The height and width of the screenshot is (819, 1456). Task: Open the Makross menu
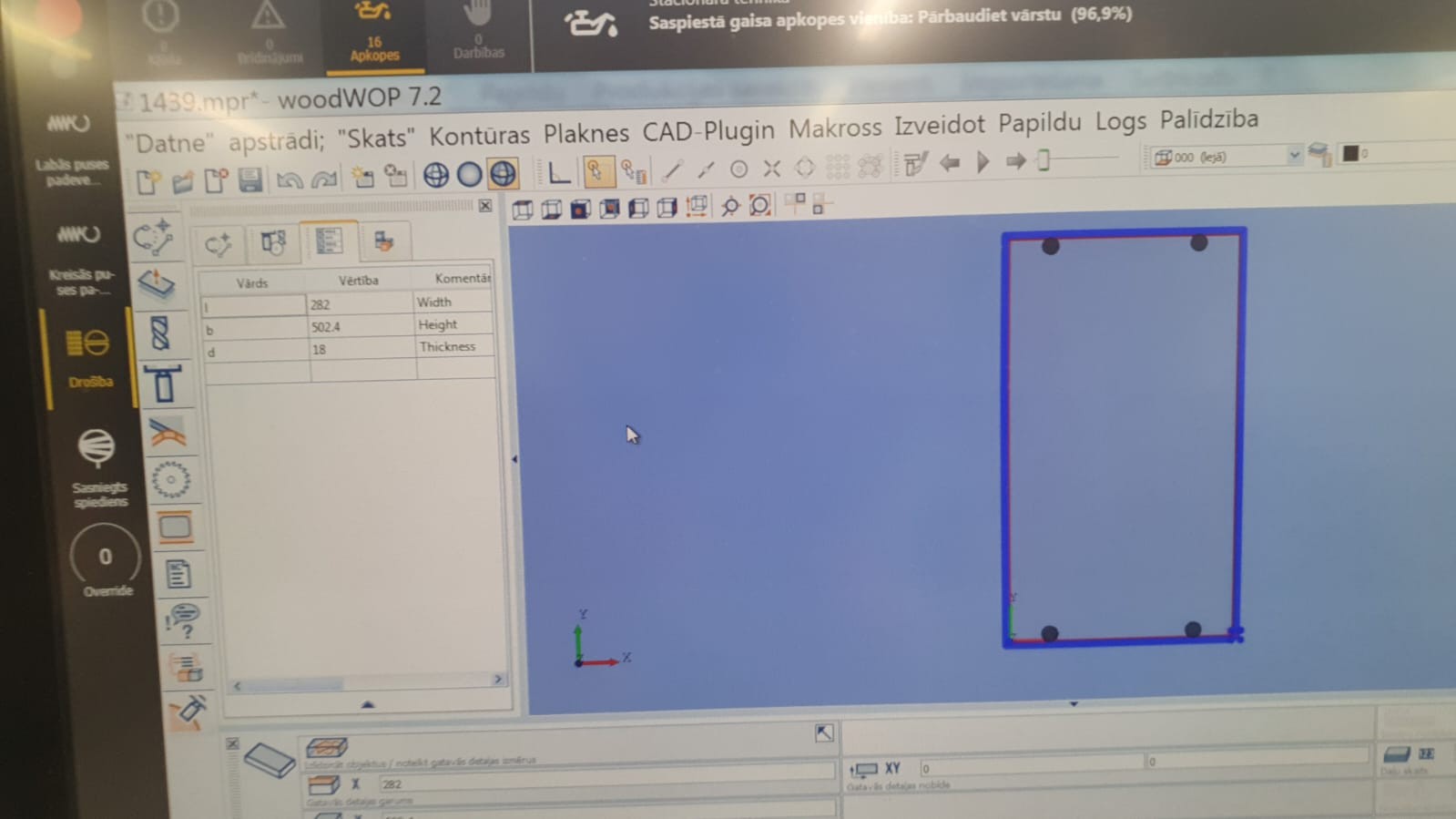pyautogui.click(x=835, y=128)
